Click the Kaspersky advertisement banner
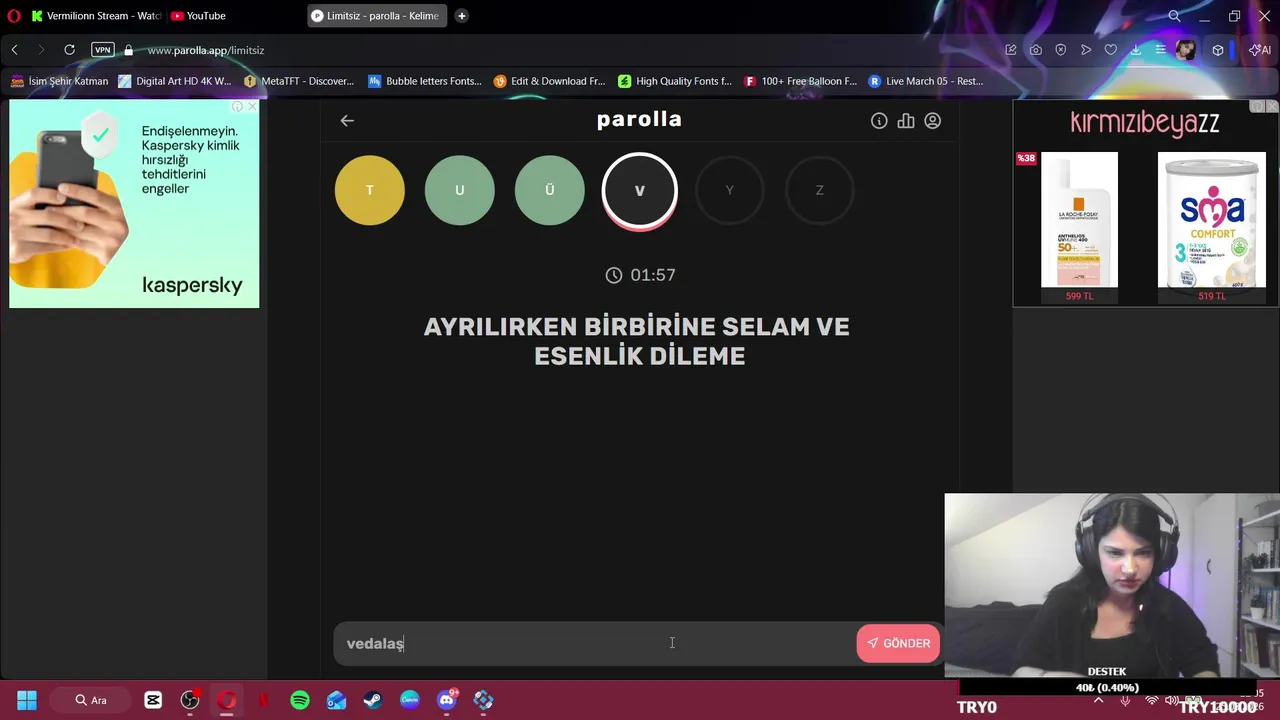Screen dimensions: 1280x720 click(x=134, y=204)
